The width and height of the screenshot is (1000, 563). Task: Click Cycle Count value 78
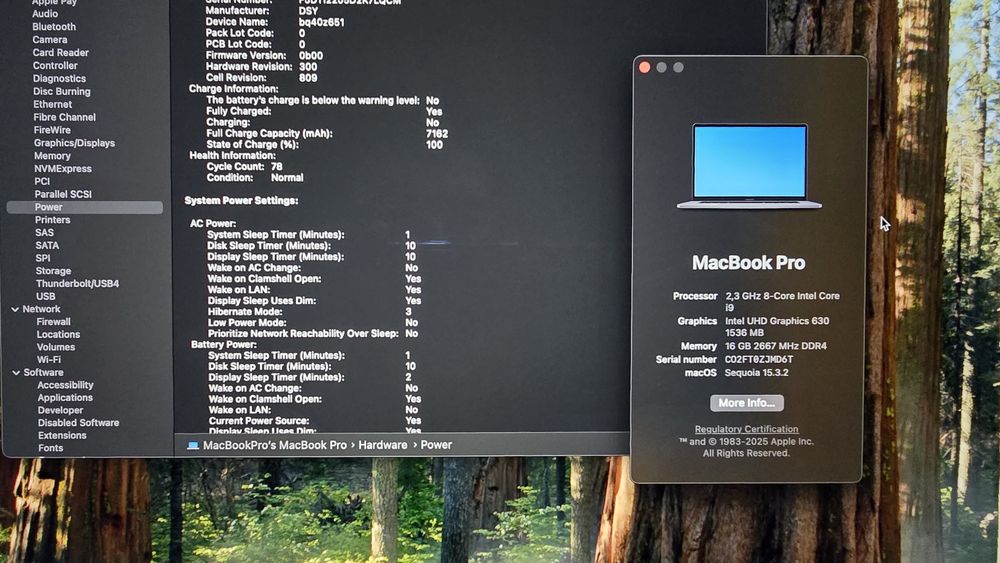click(x=277, y=166)
